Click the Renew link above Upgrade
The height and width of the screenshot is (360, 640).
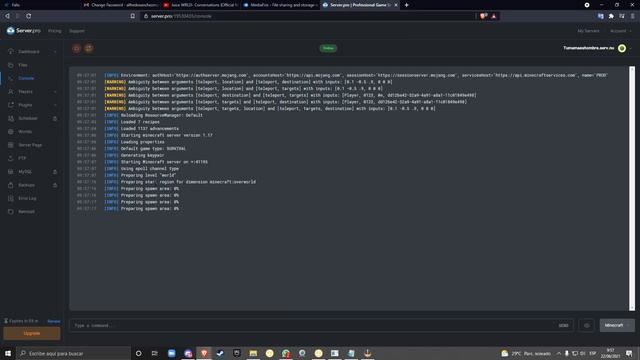53,321
